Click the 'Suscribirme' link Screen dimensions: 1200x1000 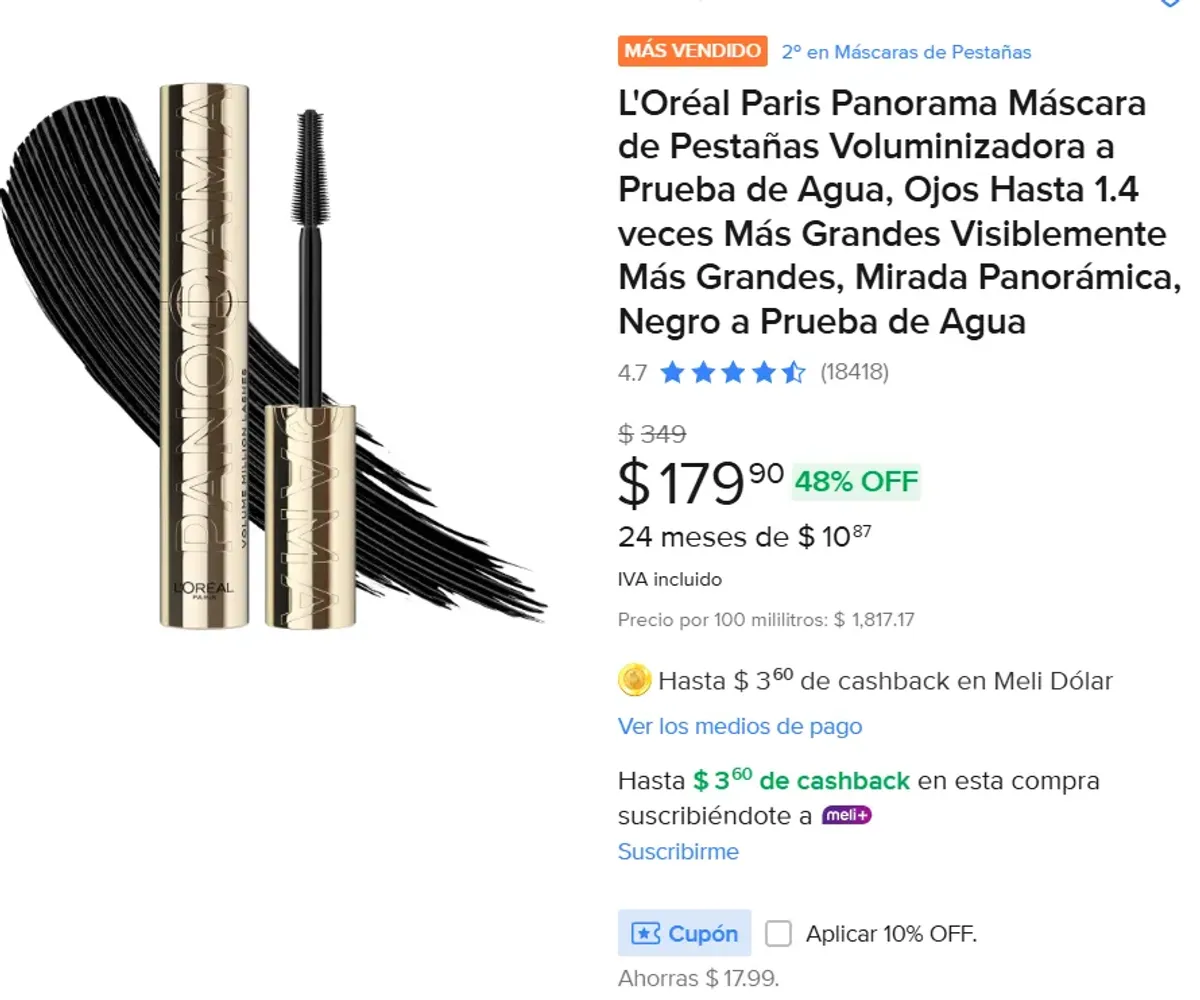pos(678,852)
